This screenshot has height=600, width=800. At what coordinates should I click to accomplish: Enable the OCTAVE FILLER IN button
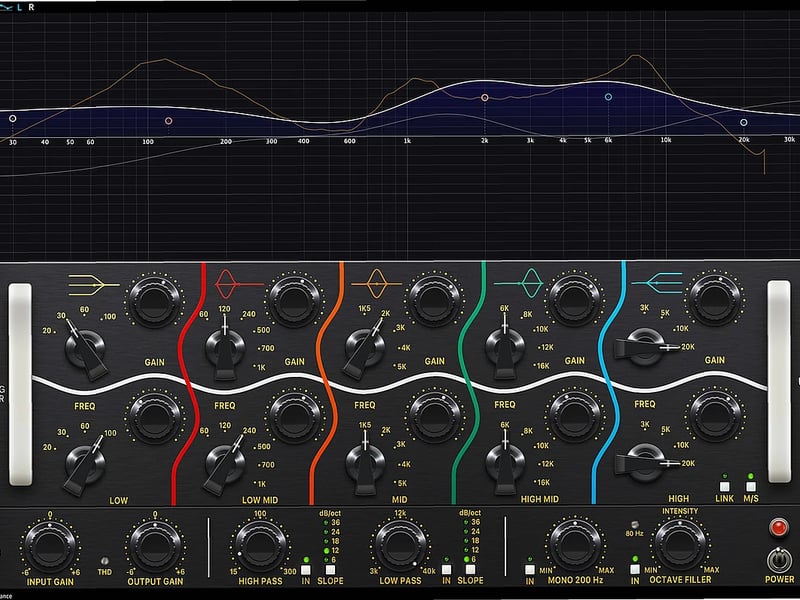(634, 567)
